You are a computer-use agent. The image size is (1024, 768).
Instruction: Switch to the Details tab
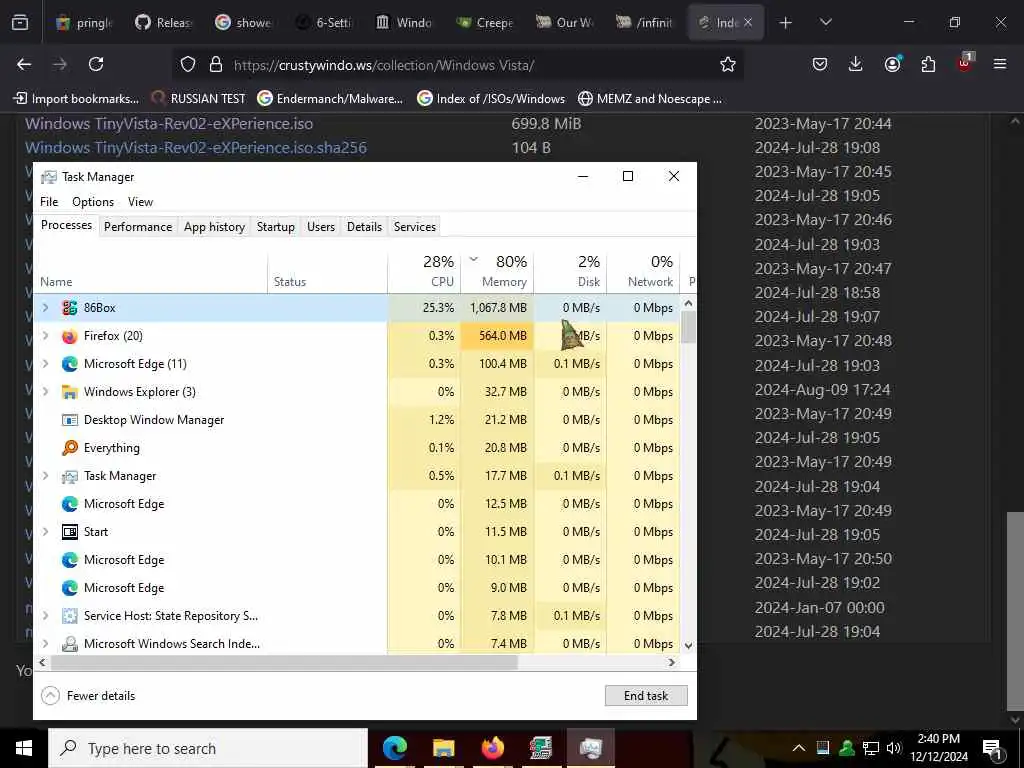pyautogui.click(x=364, y=227)
